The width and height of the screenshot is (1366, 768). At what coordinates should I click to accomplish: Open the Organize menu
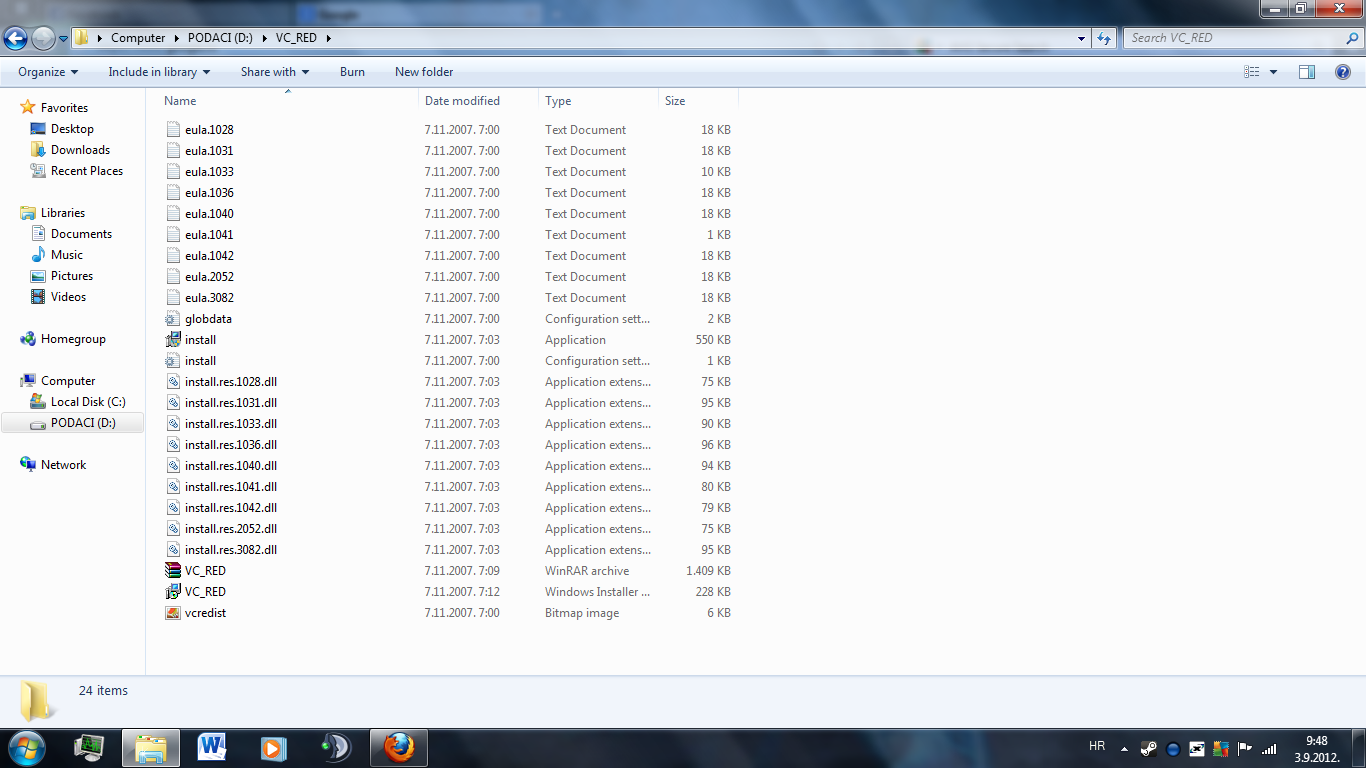coord(48,72)
